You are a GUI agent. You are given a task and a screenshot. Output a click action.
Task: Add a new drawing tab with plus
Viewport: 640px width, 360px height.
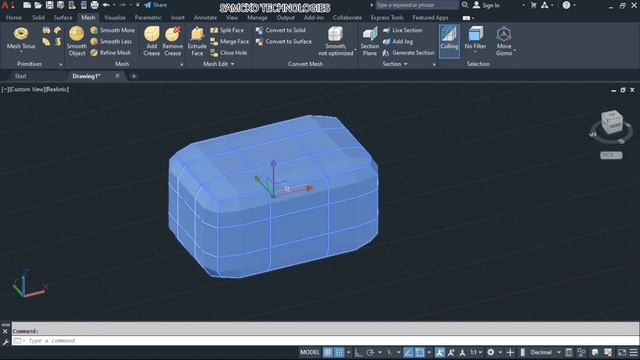pyautogui.click(x=134, y=76)
